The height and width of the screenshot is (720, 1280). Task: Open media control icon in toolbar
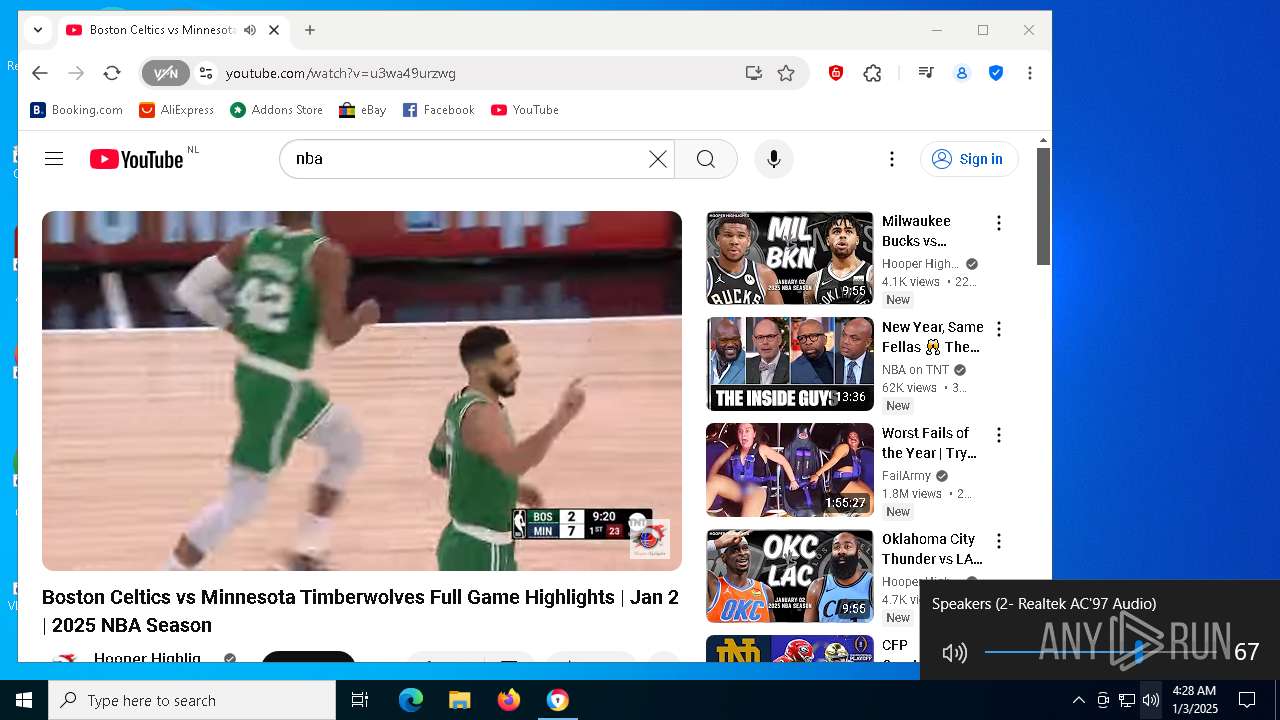925,73
